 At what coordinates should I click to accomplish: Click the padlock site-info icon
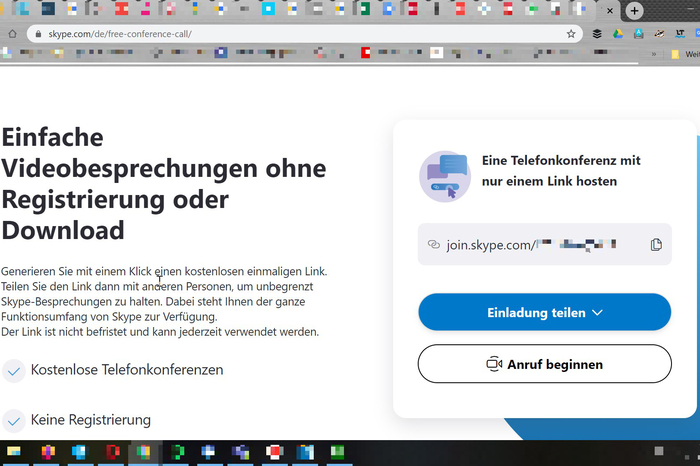38,34
